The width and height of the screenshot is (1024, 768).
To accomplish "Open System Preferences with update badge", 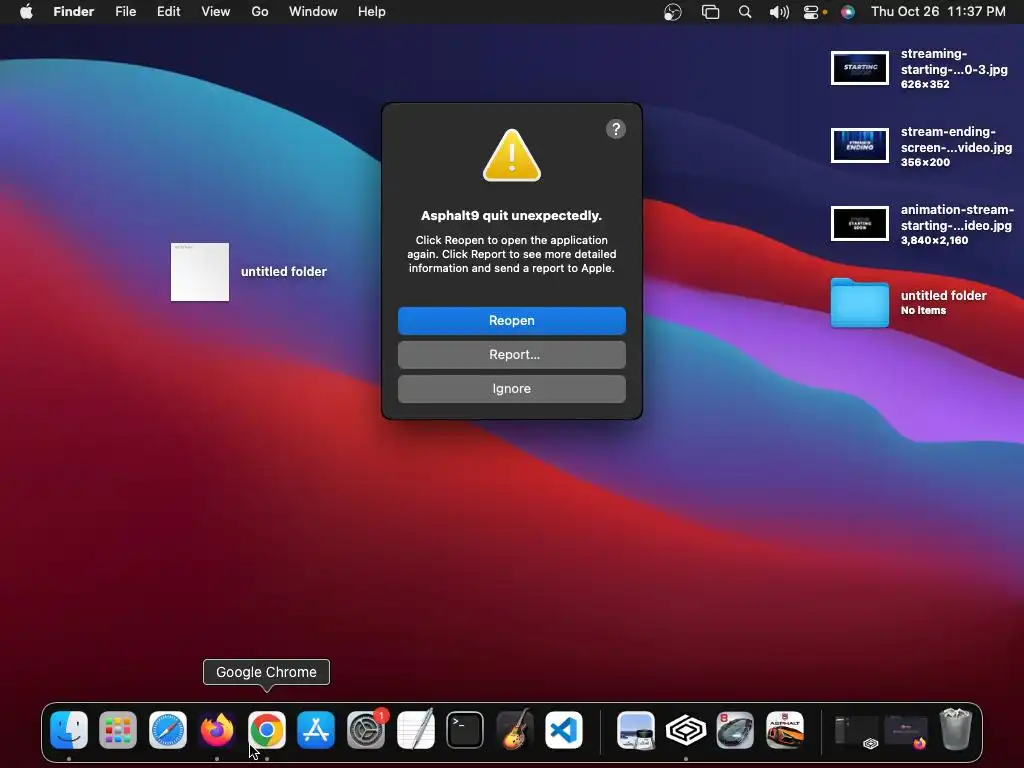I will (366, 730).
